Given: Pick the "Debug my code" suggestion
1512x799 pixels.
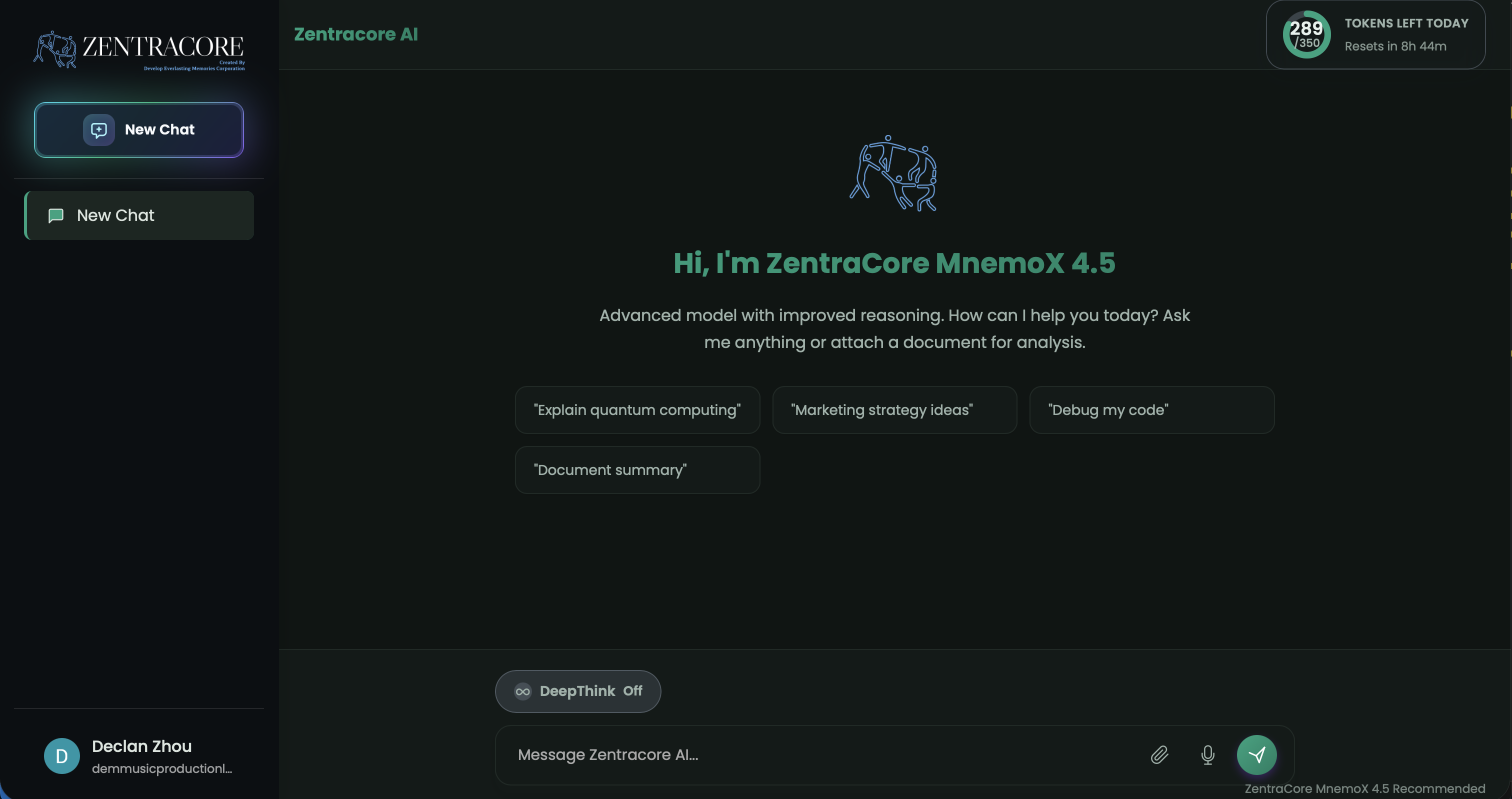Looking at the screenshot, I should click(1151, 410).
